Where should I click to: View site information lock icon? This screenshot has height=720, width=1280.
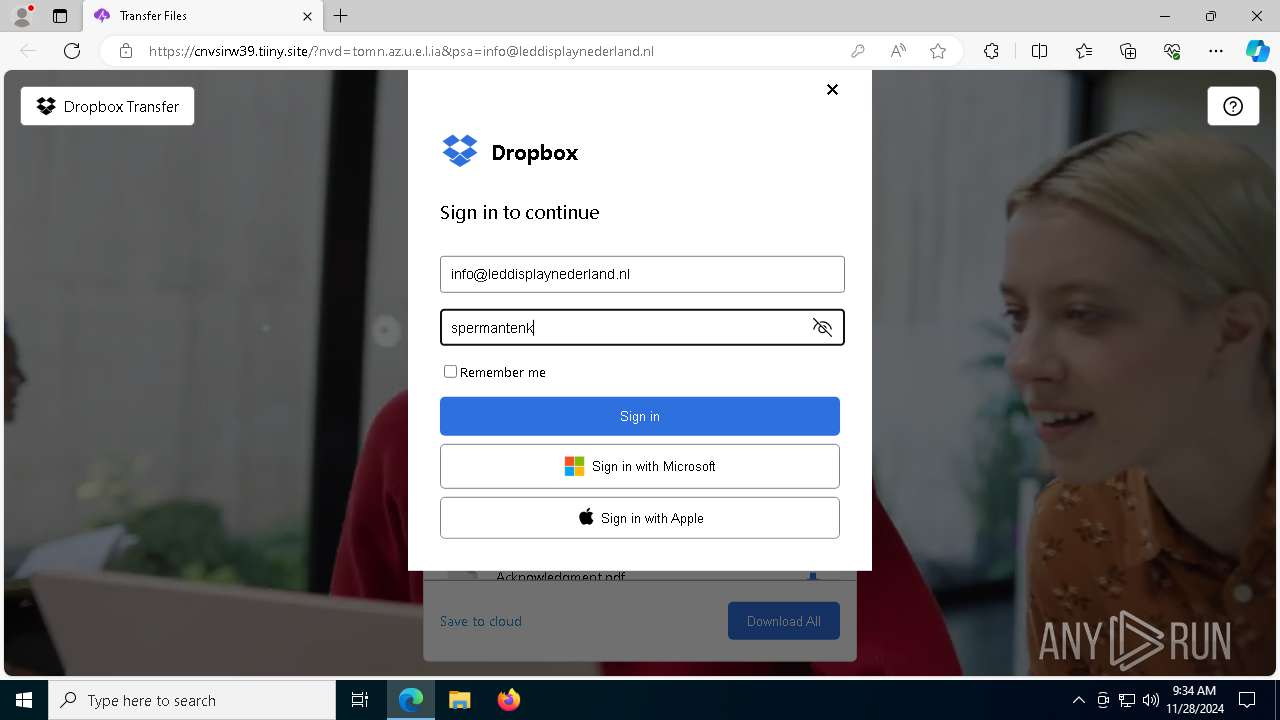(126, 51)
